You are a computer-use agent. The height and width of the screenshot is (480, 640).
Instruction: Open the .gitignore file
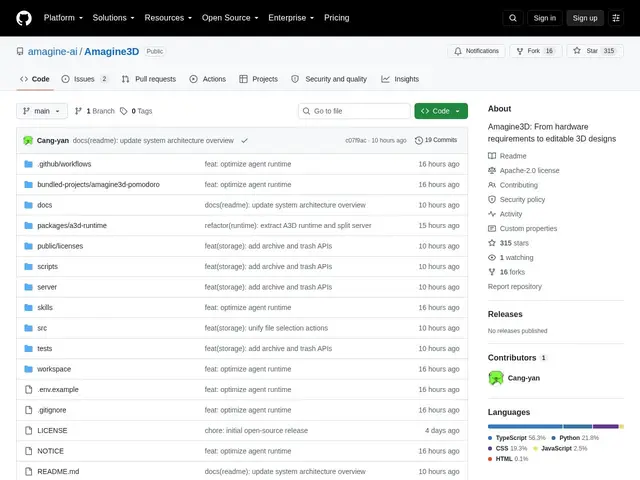pos(51,410)
